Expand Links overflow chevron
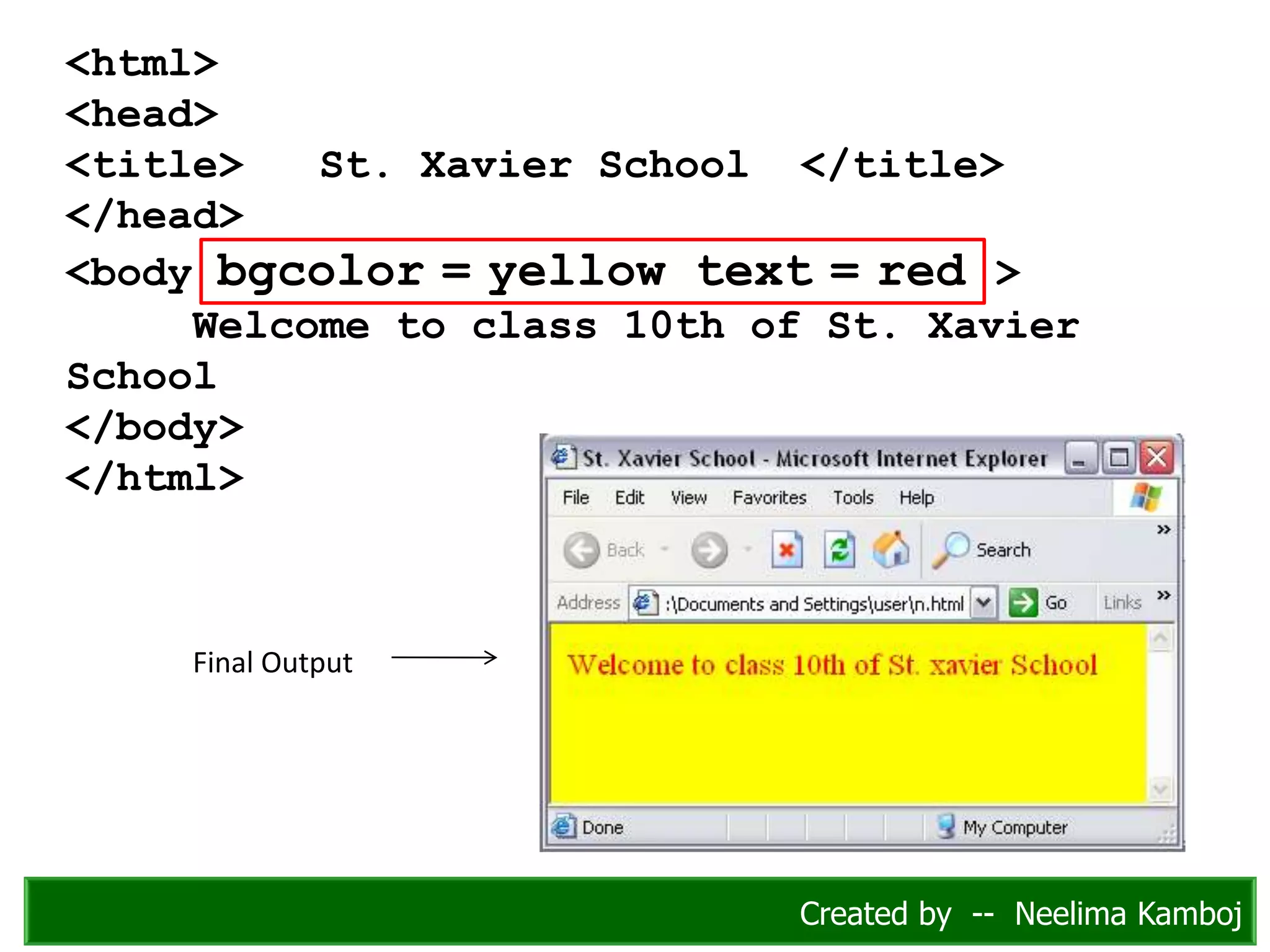 [x=1163, y=595]
